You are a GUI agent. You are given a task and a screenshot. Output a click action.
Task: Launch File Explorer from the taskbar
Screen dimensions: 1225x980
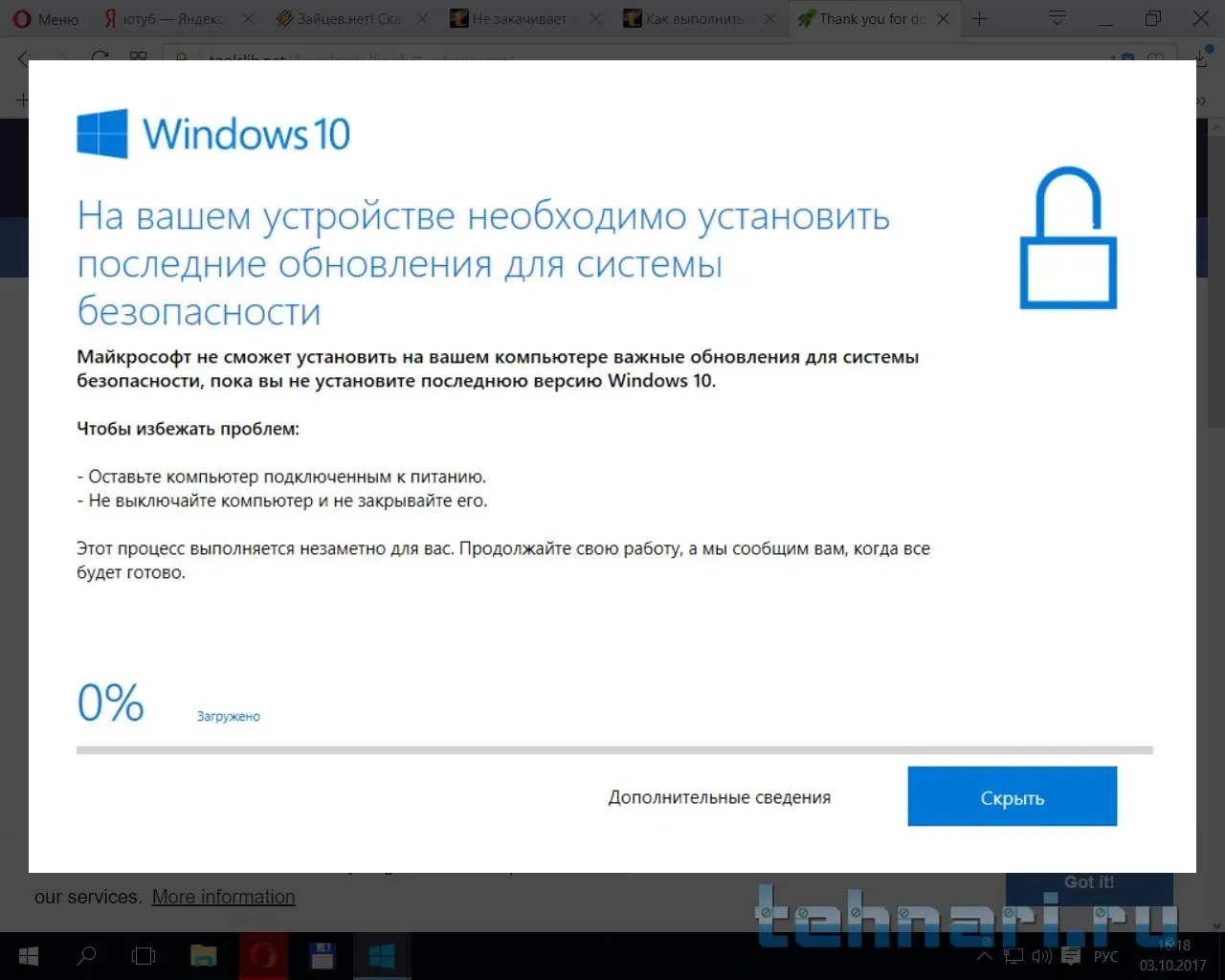point(204,956)
